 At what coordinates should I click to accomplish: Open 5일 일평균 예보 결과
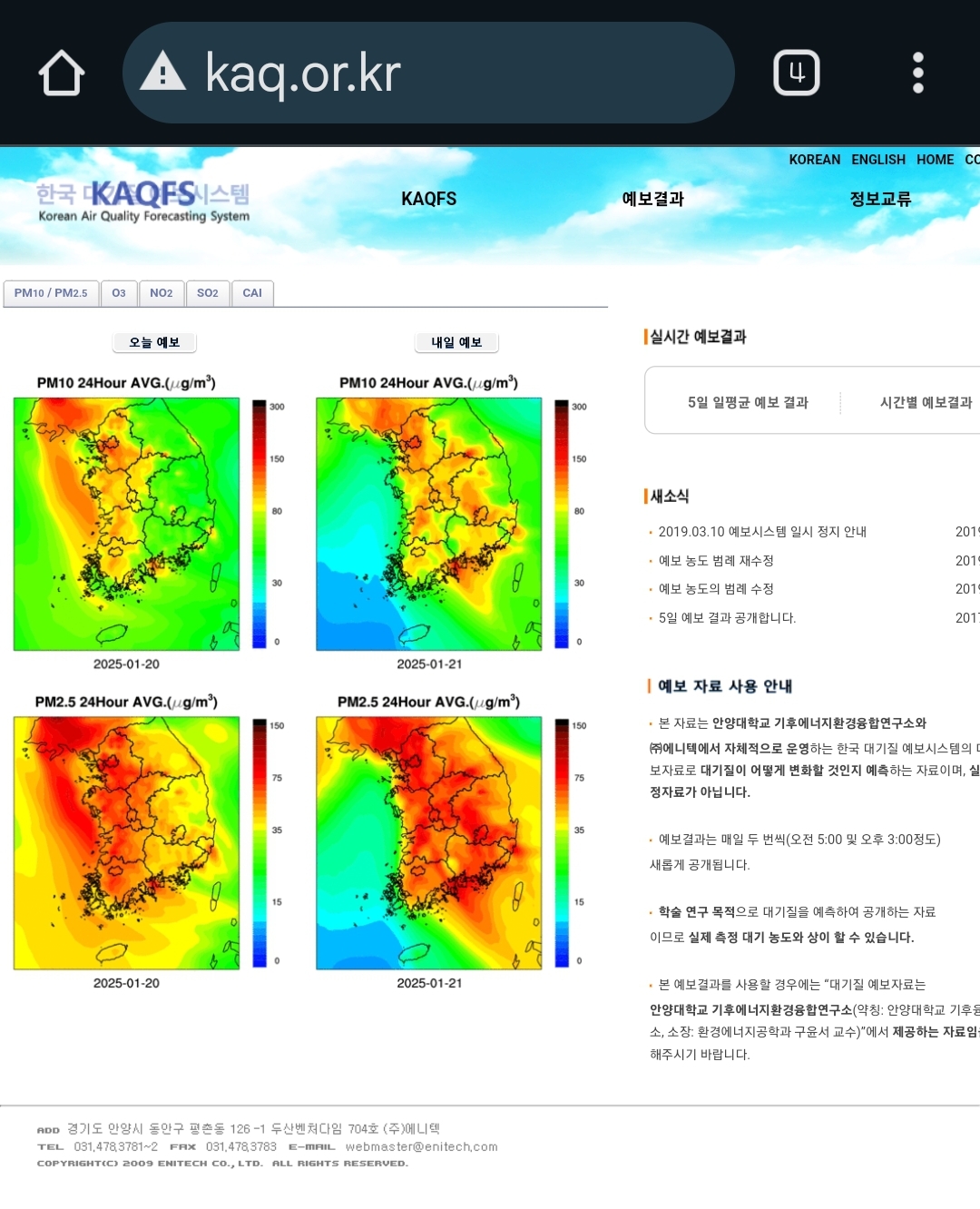tap(748, 402)
